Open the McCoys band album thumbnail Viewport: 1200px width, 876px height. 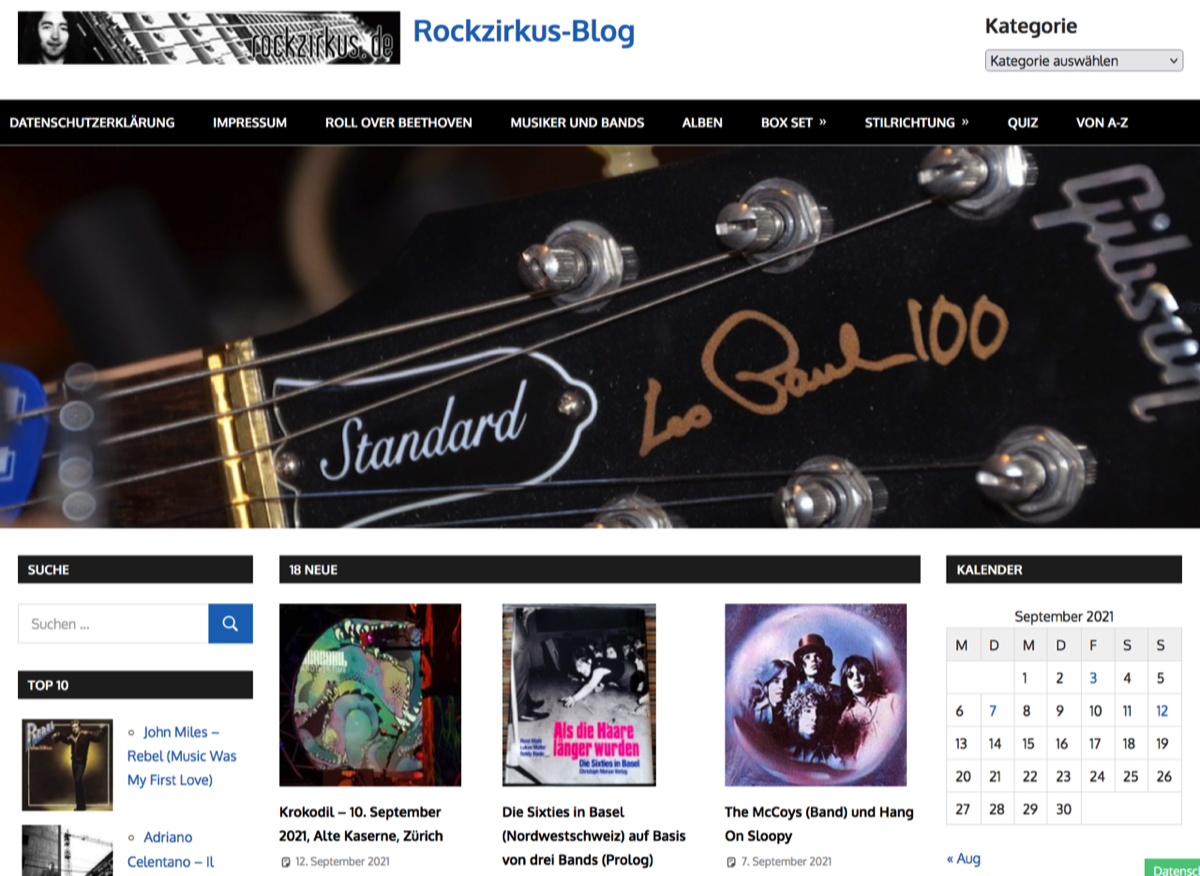tap(816, 695)
